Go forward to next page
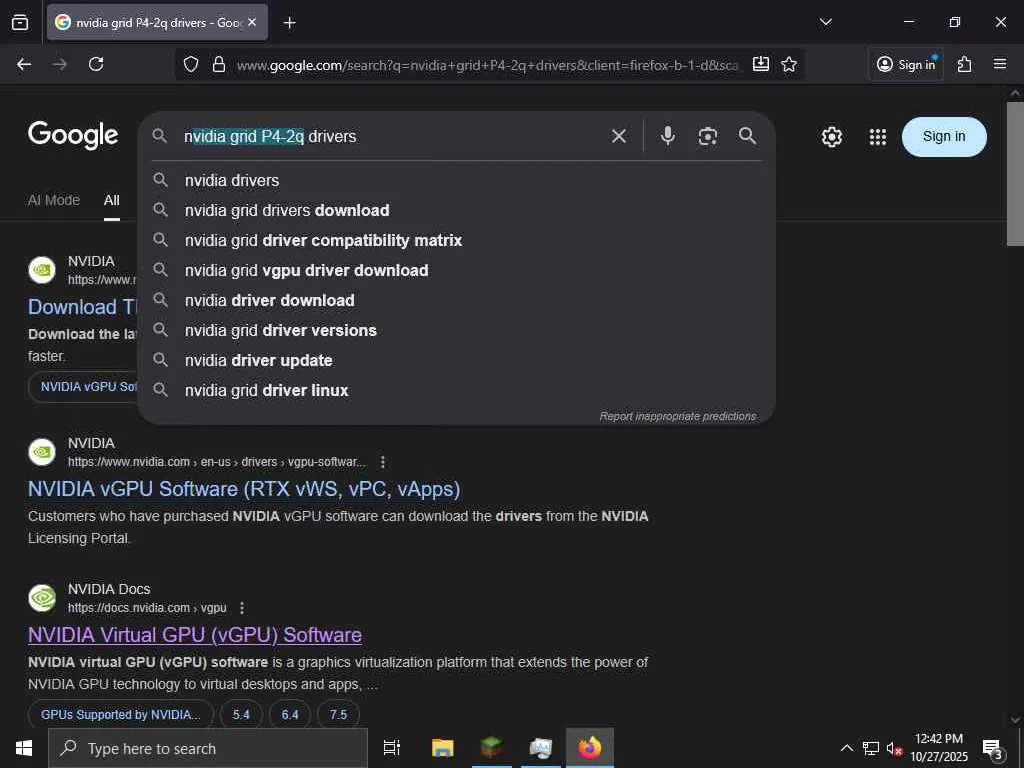This screenshot has height=768, width=1024. [x=59, y=64]
